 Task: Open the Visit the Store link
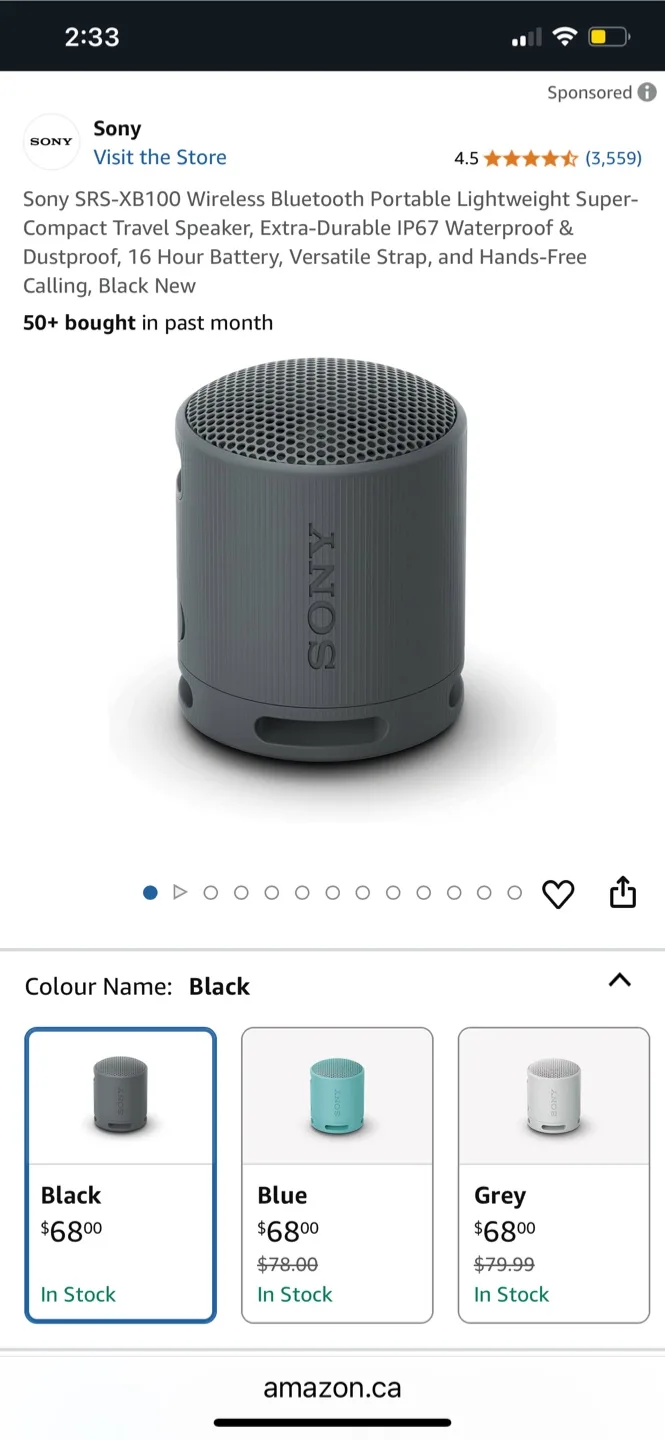pos(160,157)
